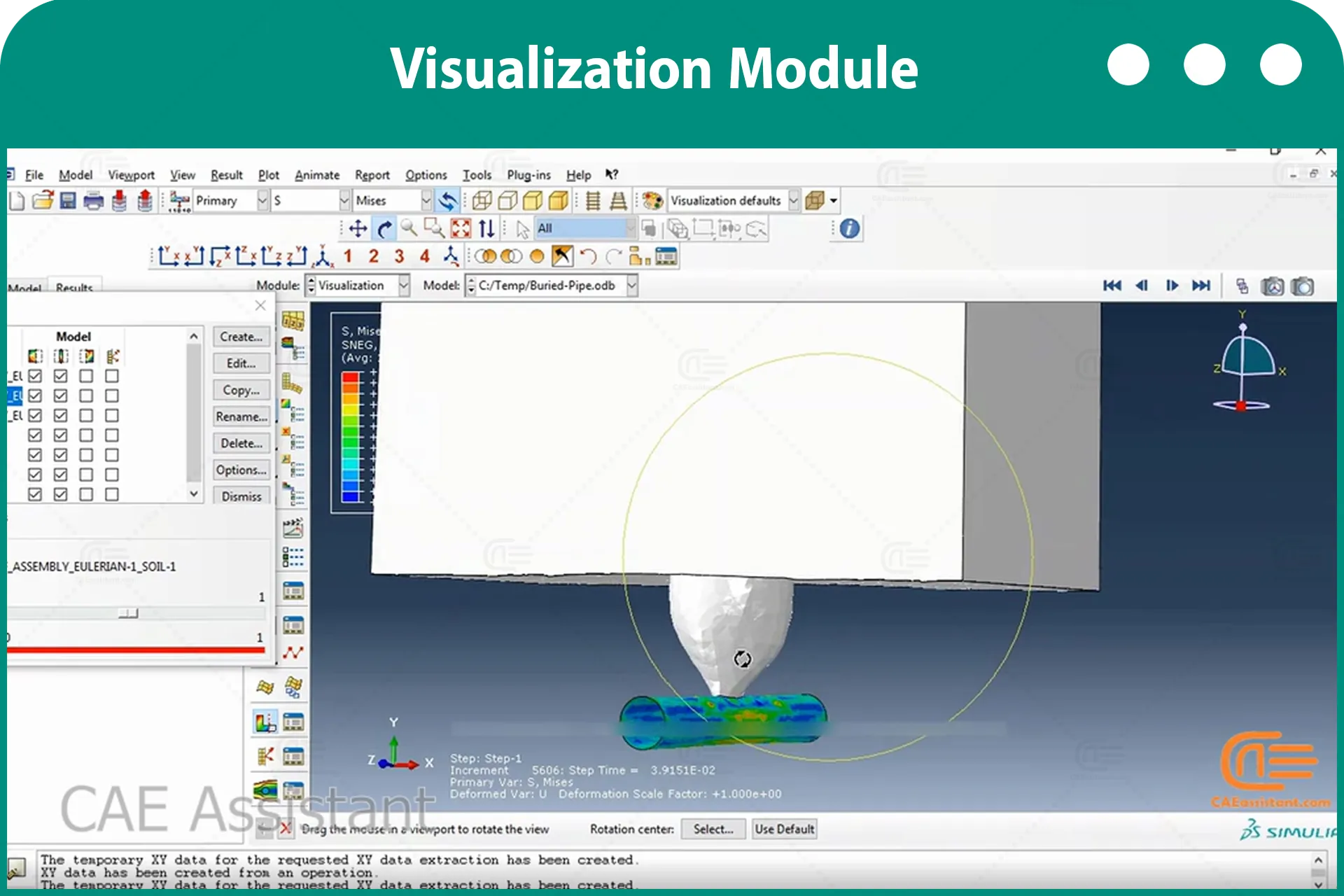
Task: Click the Print icon in toolbar
Action: point(93,201)
